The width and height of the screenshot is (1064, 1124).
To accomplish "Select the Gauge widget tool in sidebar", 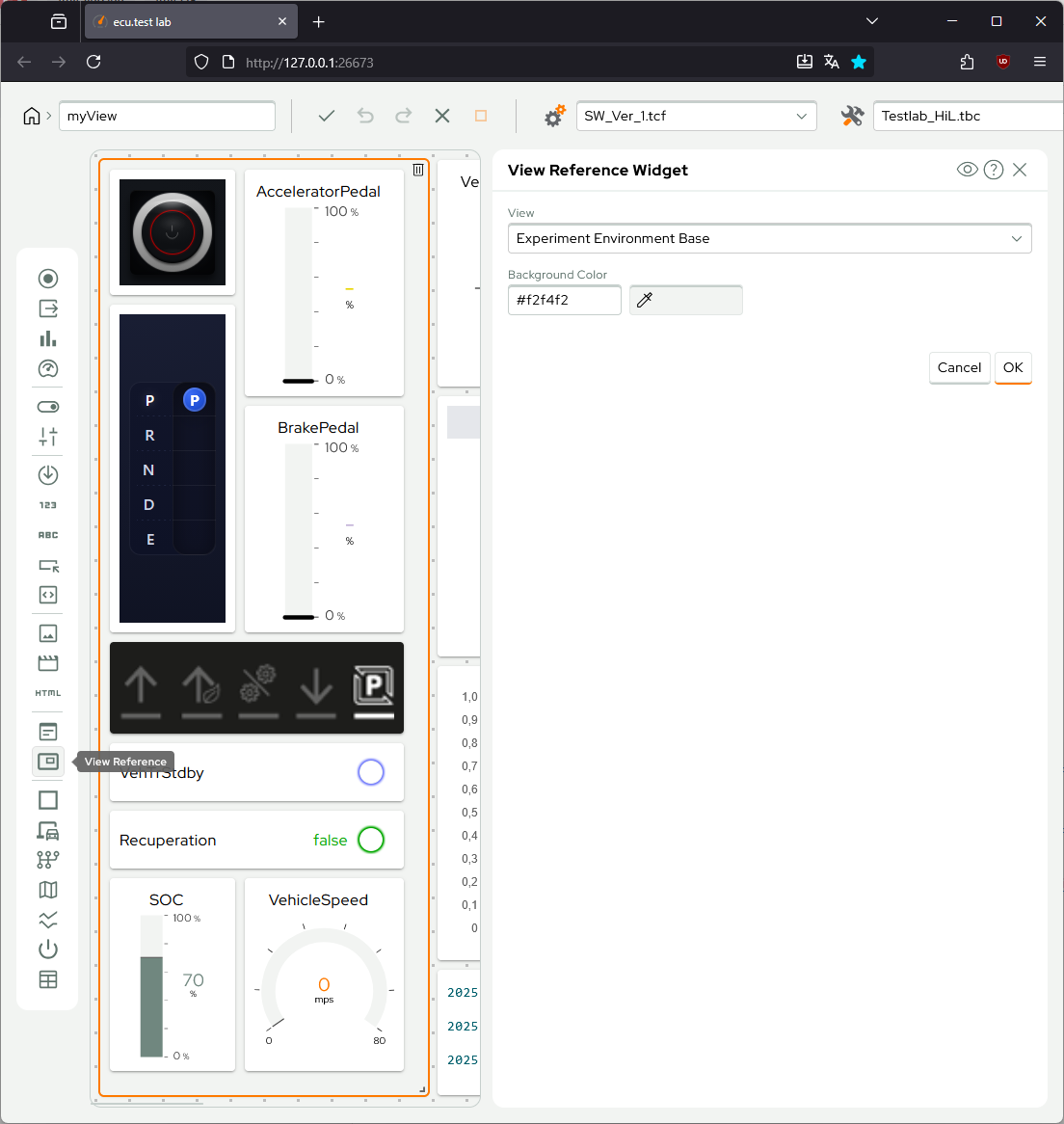I will 47,368.
